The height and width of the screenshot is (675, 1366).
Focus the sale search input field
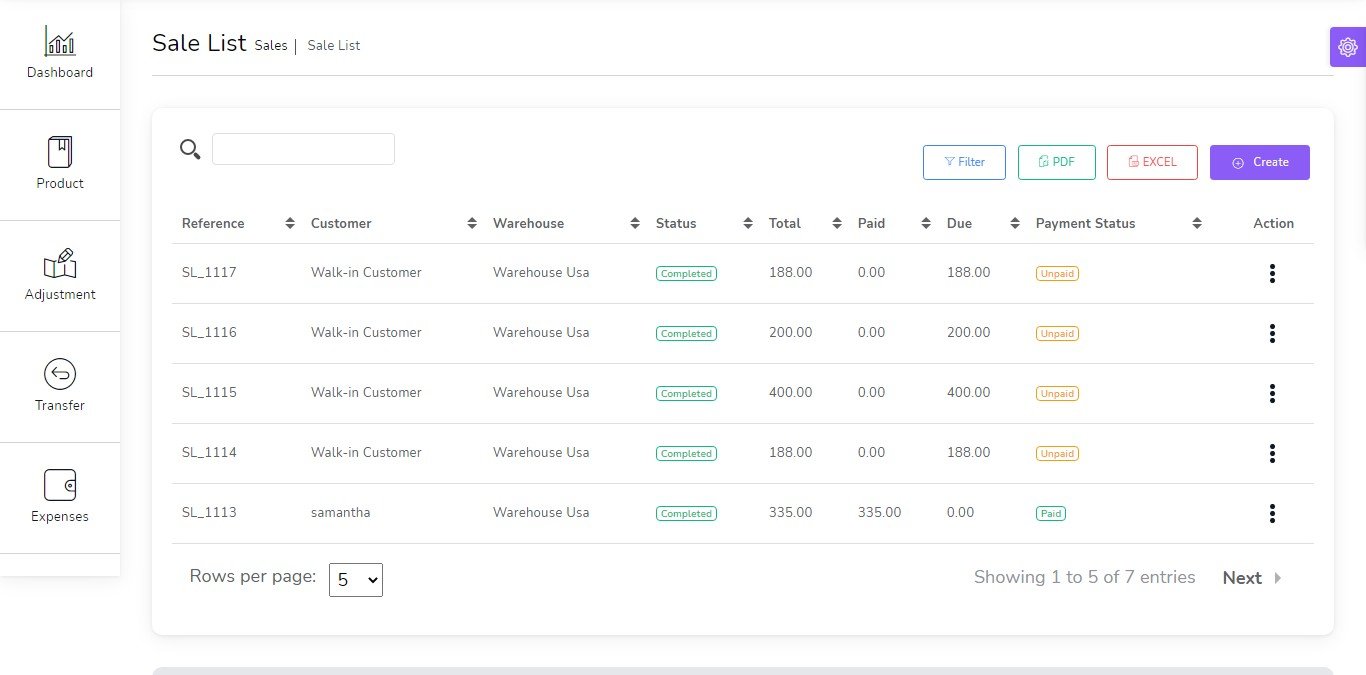pyautogui.click(x=303, y=149)
